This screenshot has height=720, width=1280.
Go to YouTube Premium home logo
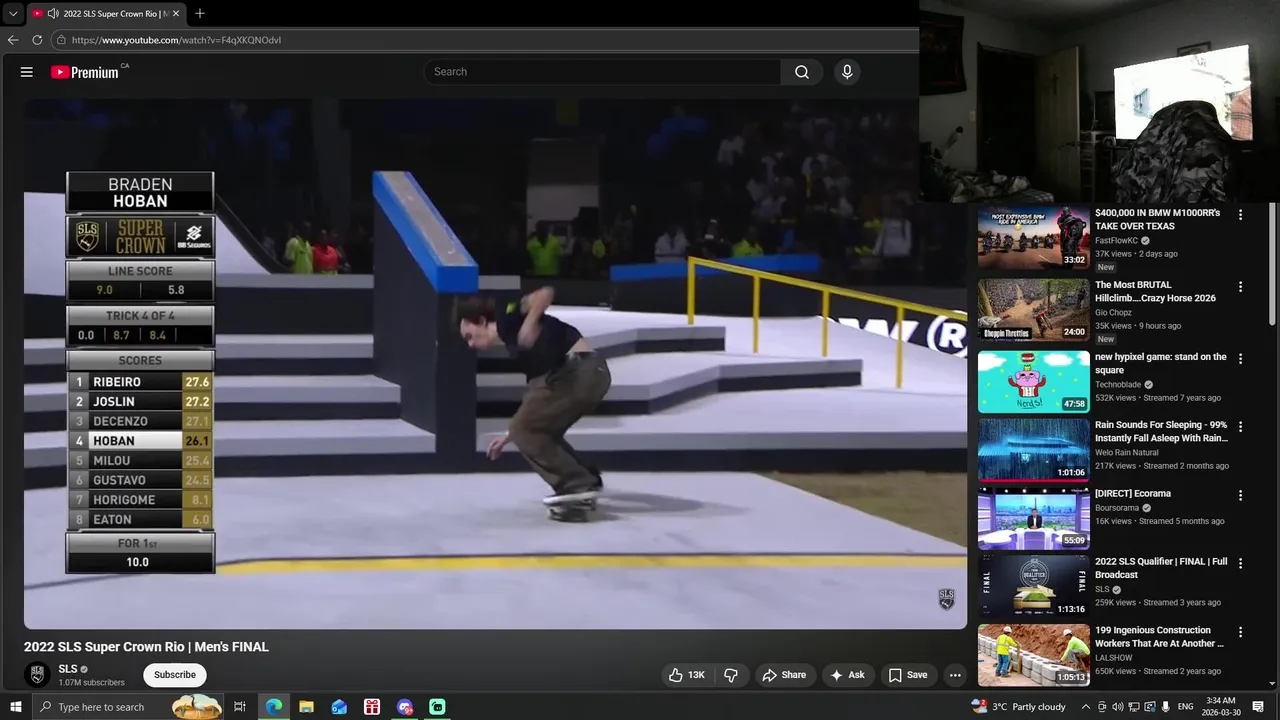[85, 72]
